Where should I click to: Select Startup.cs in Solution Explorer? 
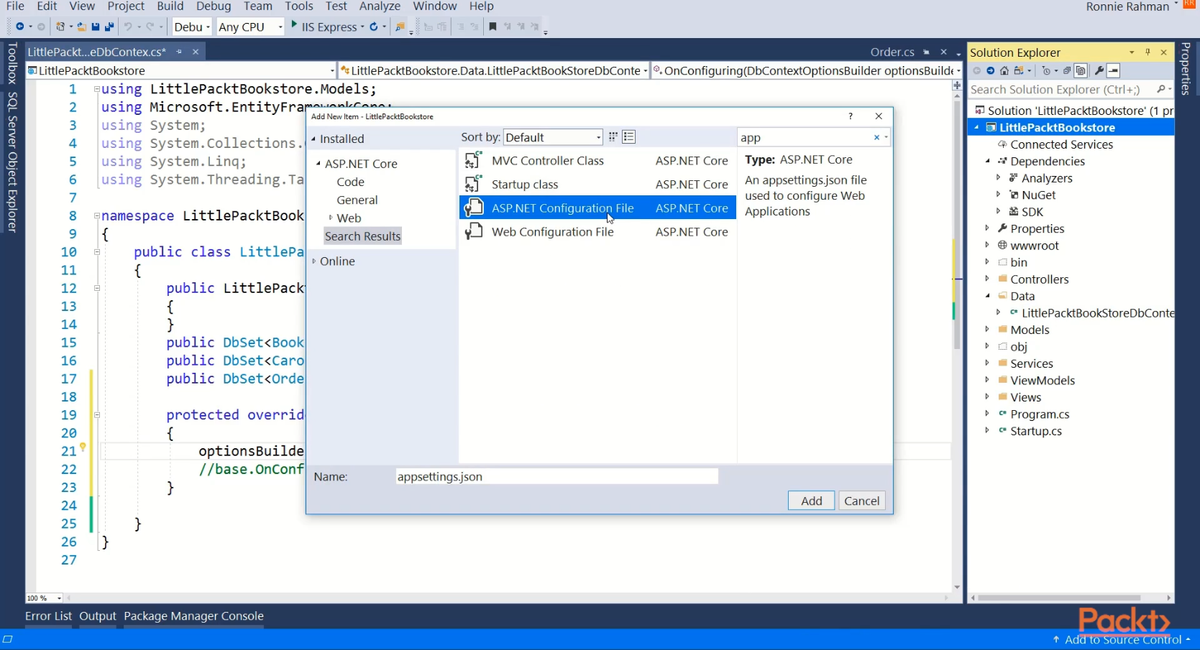[1036, 431]
